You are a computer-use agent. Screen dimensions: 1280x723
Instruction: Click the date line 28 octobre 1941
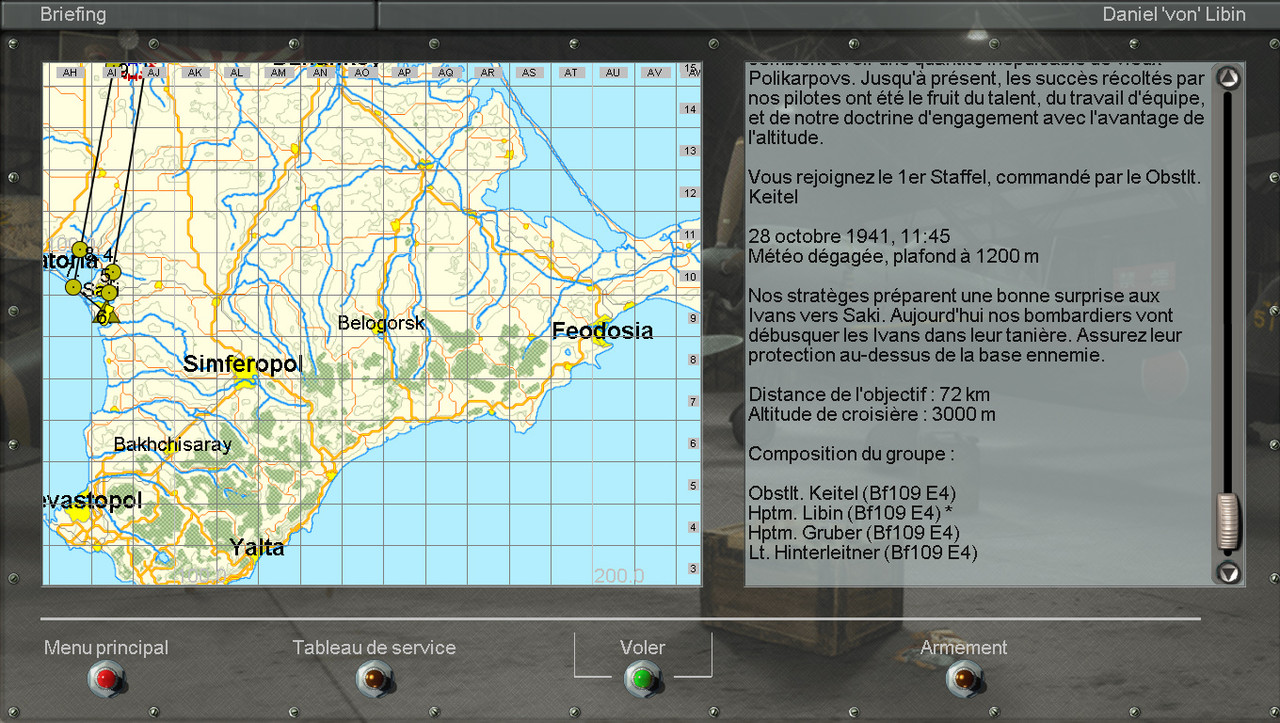849,237
